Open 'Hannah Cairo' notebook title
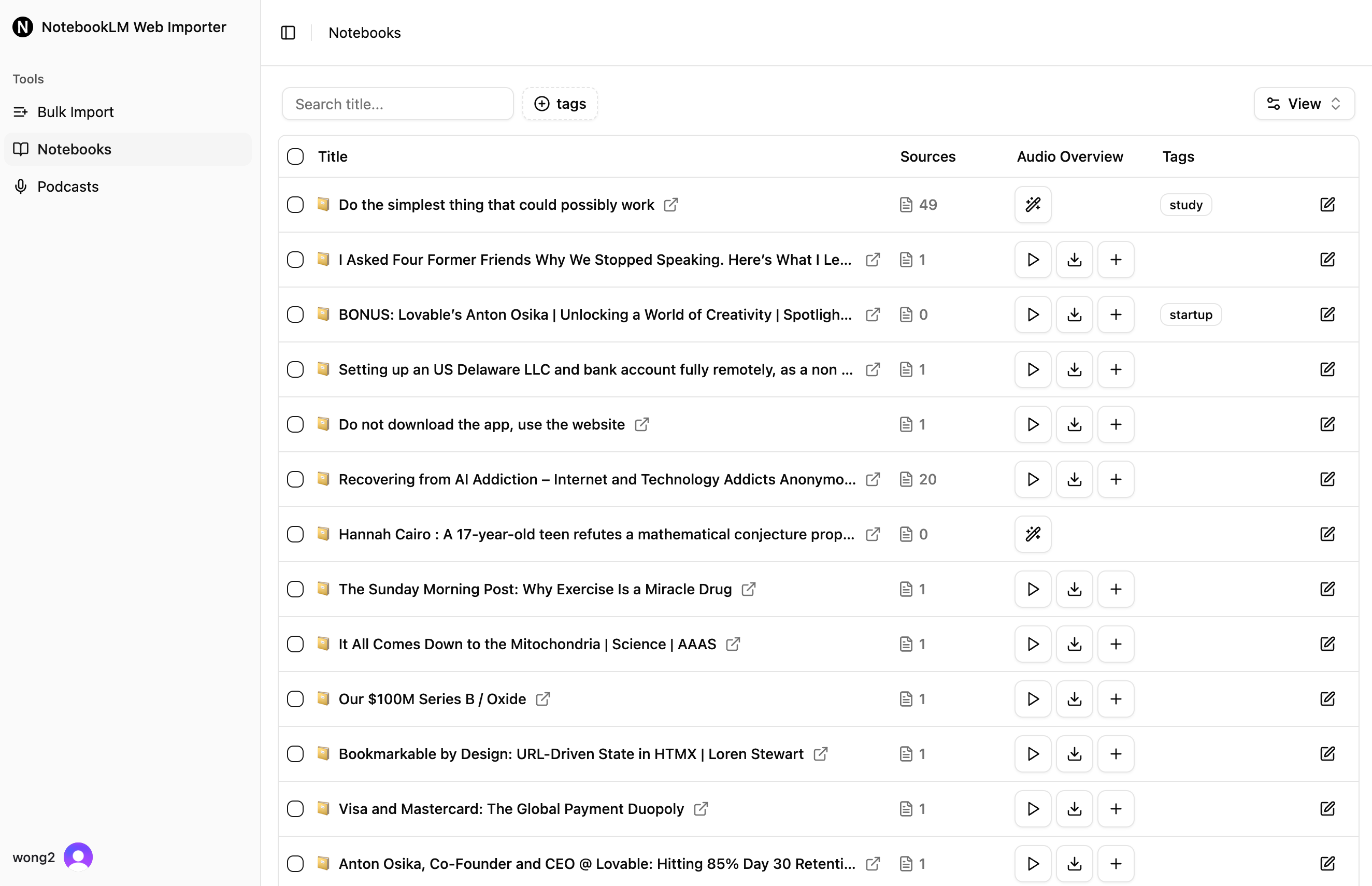This screenshot has width=1372, height=886. coord(596,534)
